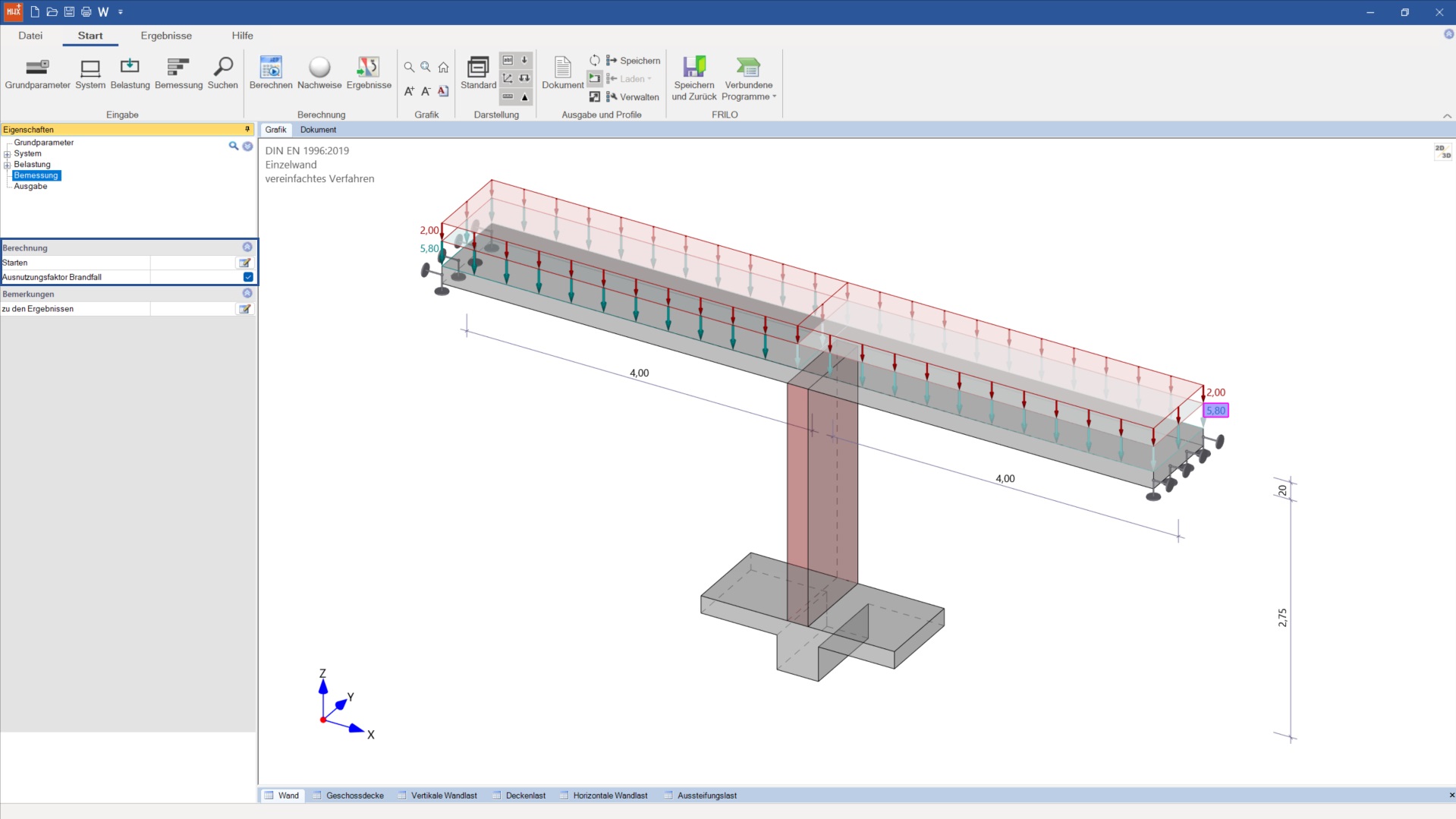Click the Verwalten profiles button

pos(632,97)
